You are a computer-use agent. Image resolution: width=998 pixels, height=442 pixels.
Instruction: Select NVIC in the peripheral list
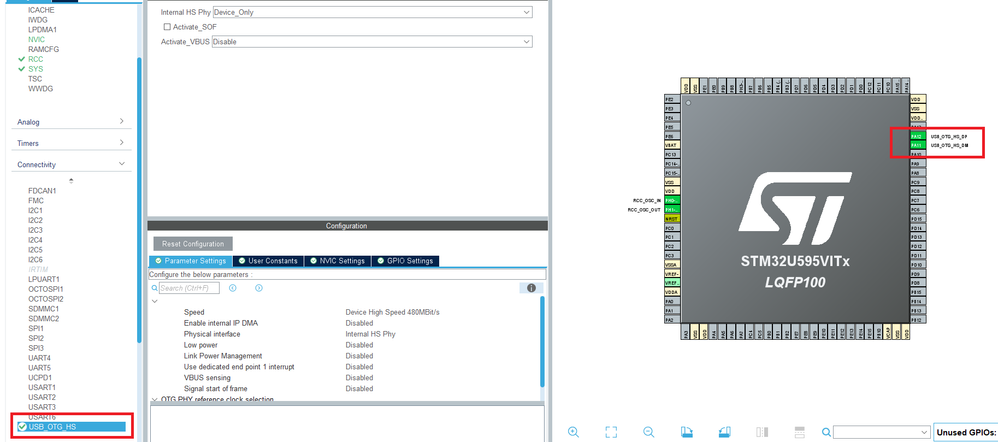(x=36, y=39)
